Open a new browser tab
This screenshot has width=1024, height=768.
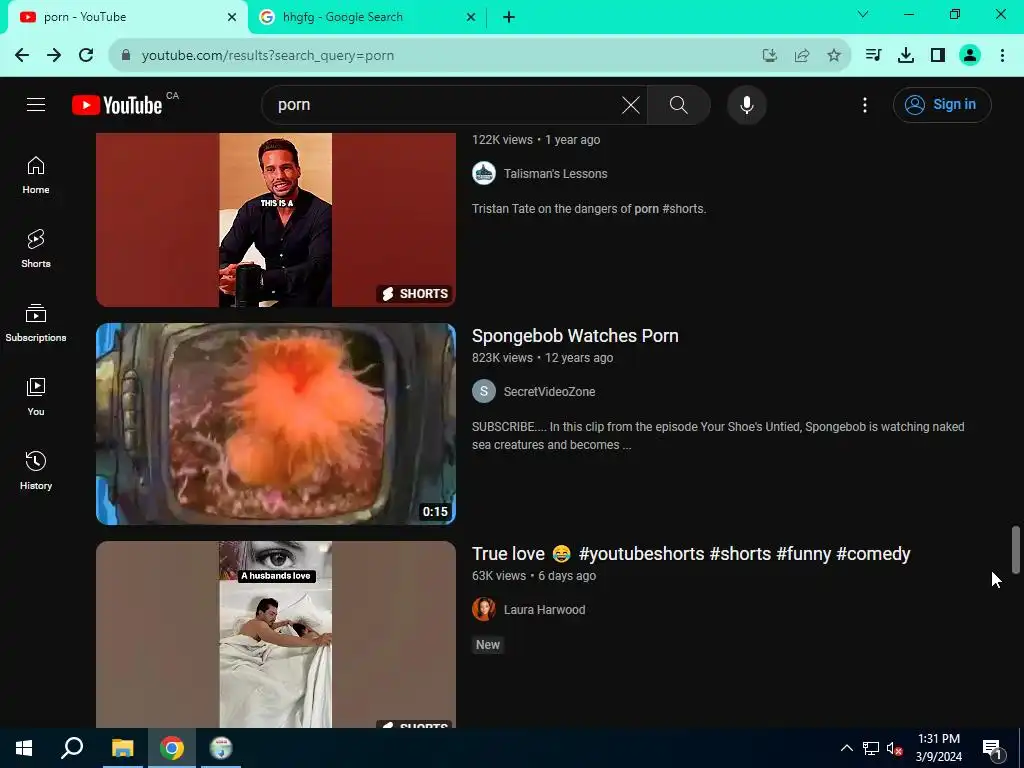(x=509, y=17)
